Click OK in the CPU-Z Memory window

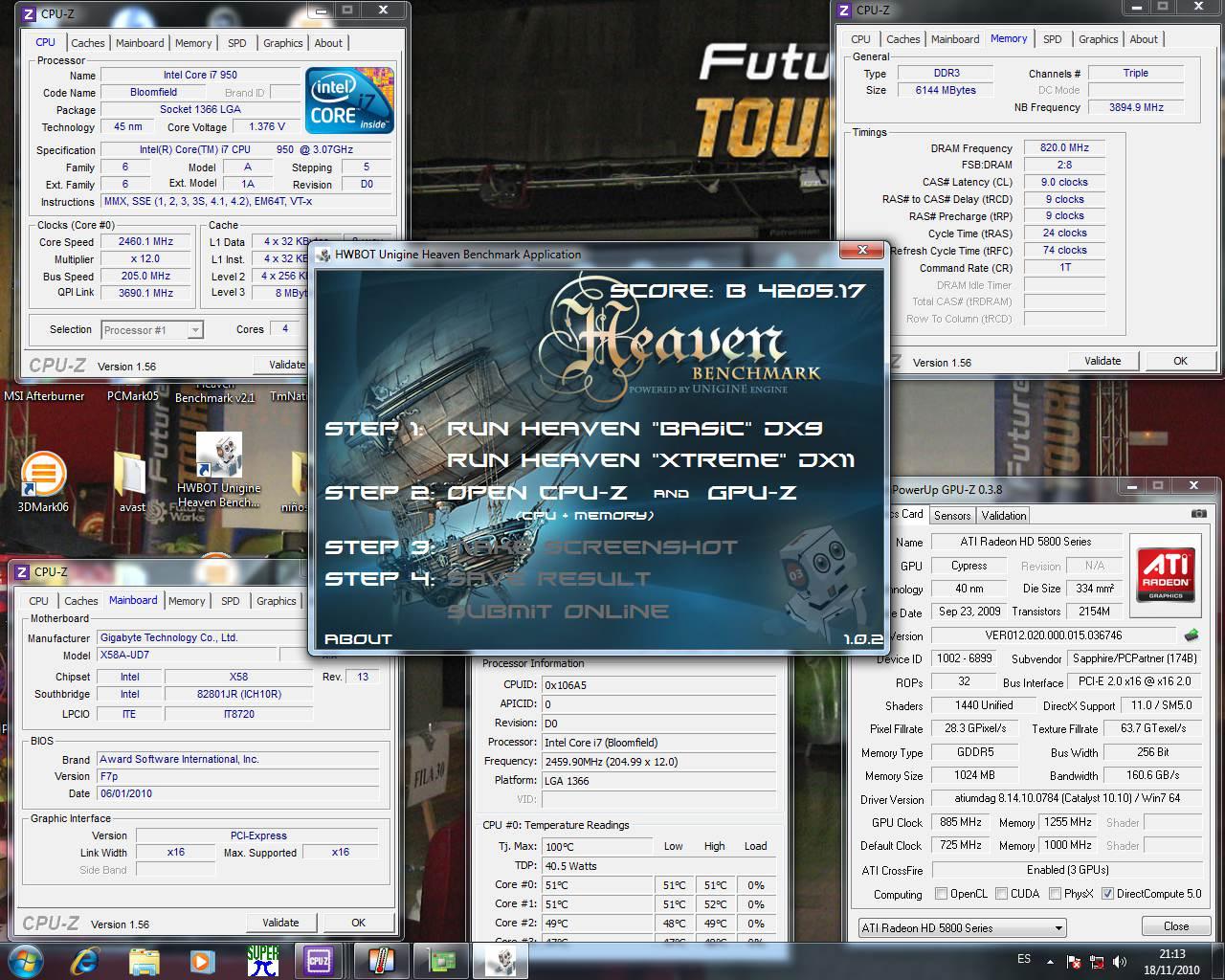click(1180, 361)
